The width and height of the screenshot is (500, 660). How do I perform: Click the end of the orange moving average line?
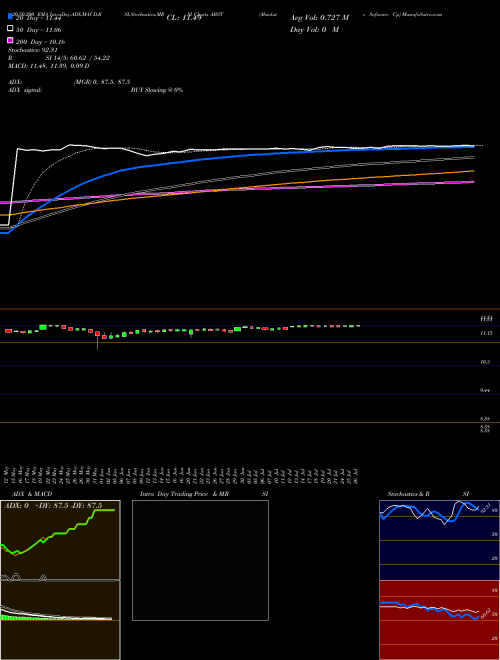473,171
